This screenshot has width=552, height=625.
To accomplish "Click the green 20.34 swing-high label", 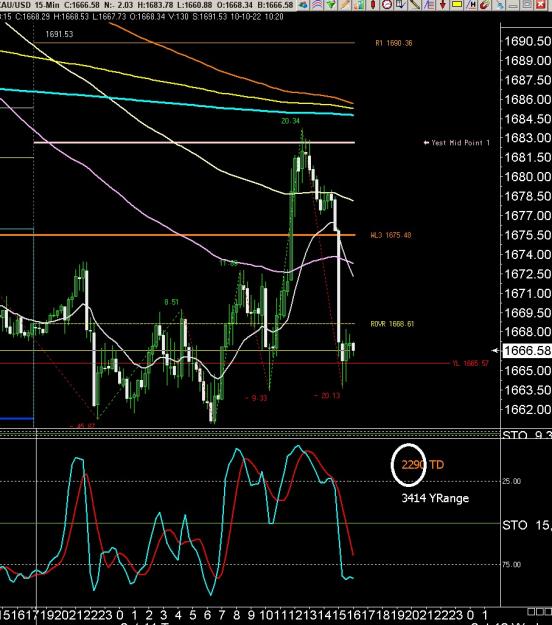I will click(x=290, y=121).
